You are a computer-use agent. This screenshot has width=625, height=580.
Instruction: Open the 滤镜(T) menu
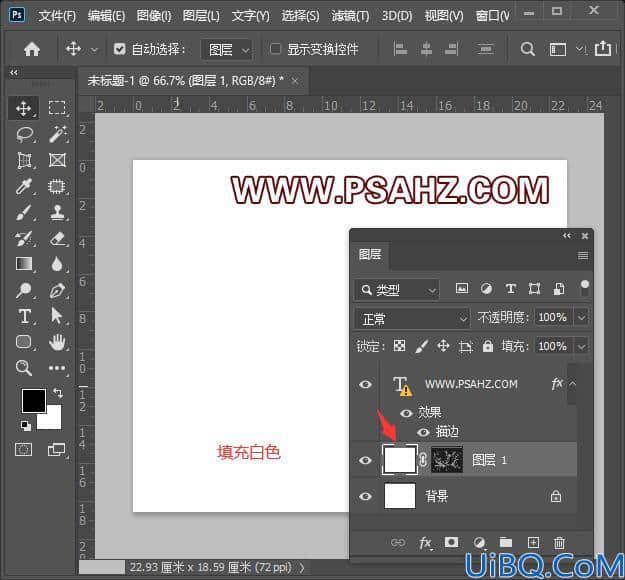pos(350,16)
